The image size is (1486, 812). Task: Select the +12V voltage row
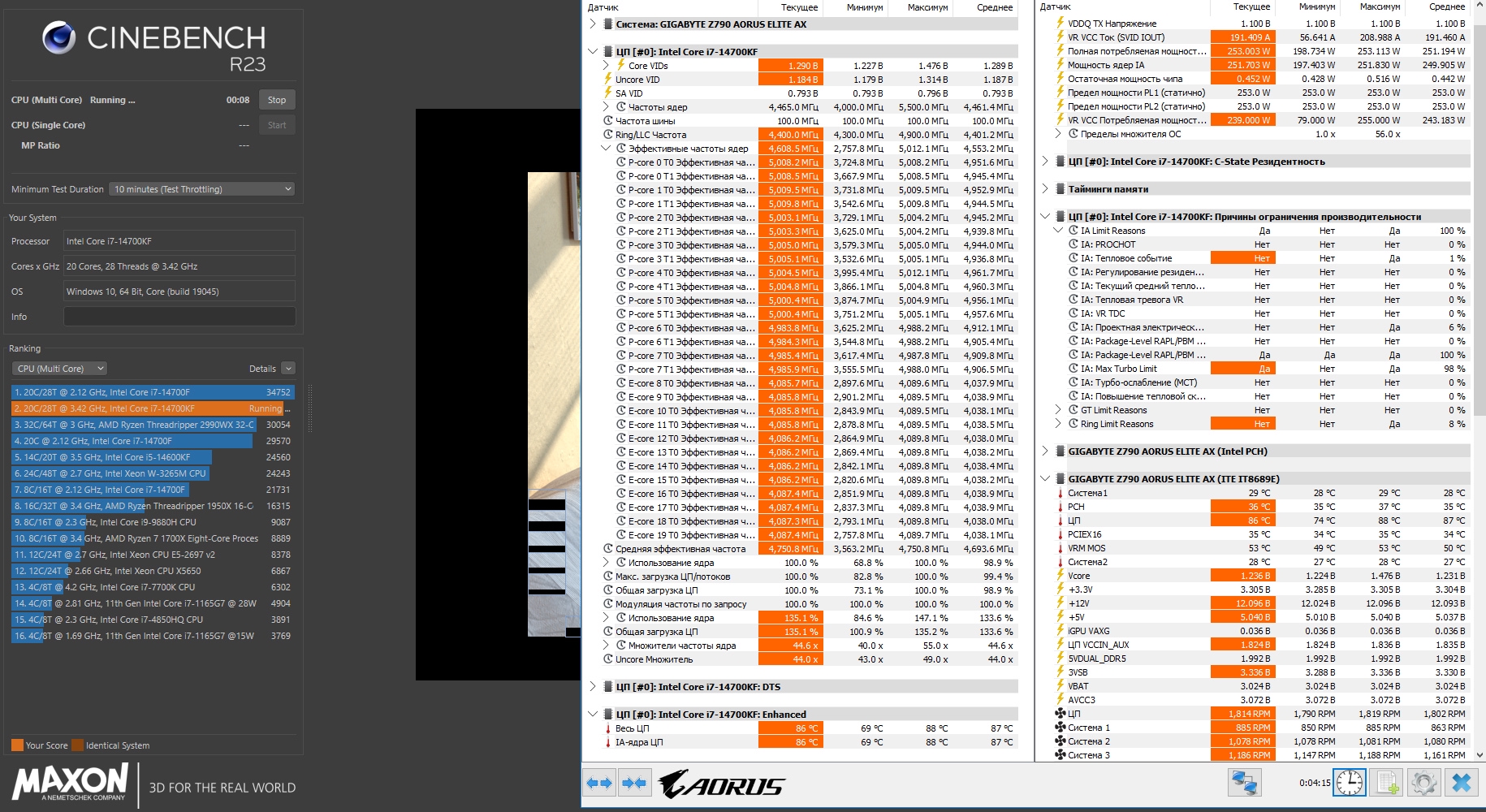[x=1254, y=603]
